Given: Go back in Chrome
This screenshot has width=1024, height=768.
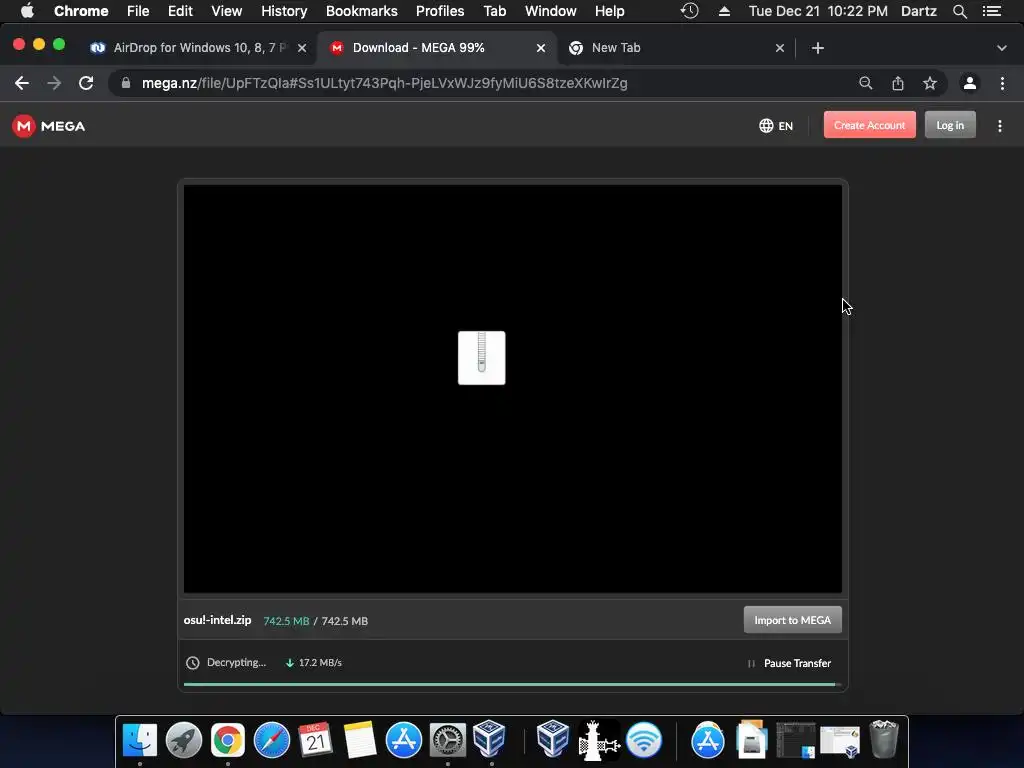Looking at the screenshot, I should 22,83.
